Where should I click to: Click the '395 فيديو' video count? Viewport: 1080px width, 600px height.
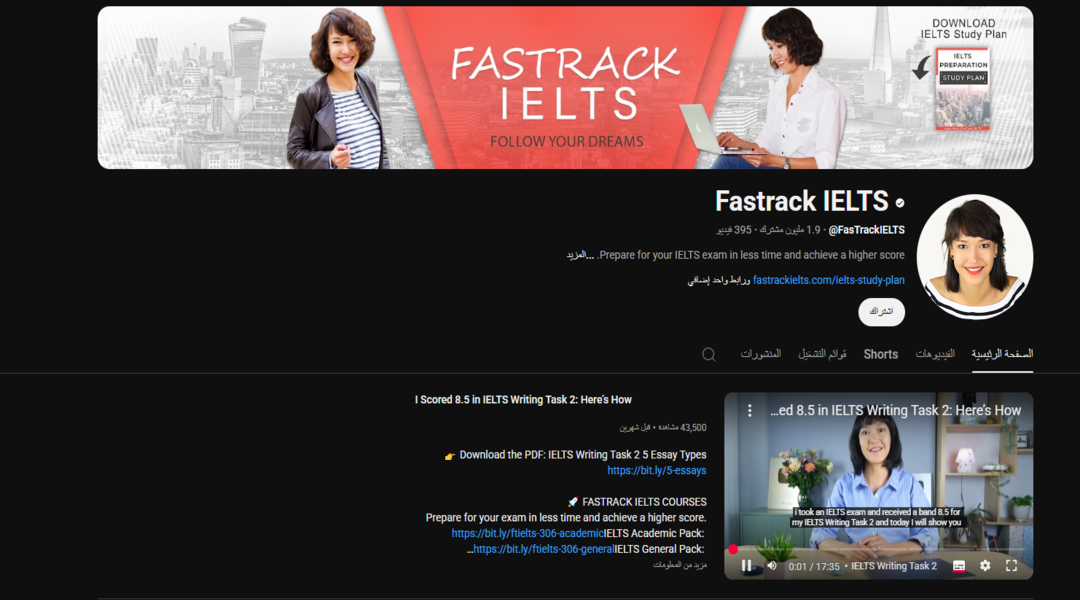734,230
